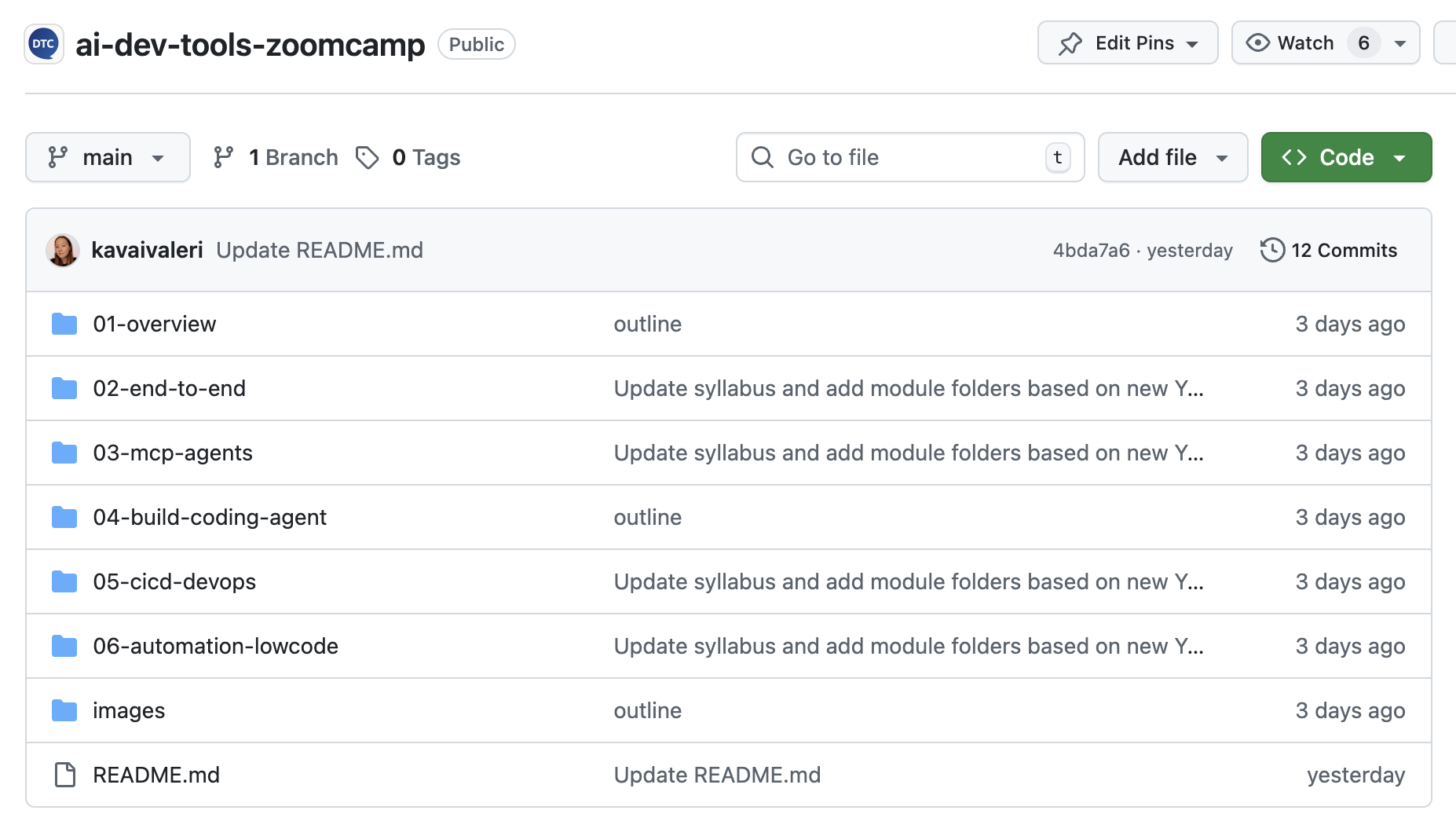
Task: Click the README.md file icon
Action: click(x=64, y=775)
